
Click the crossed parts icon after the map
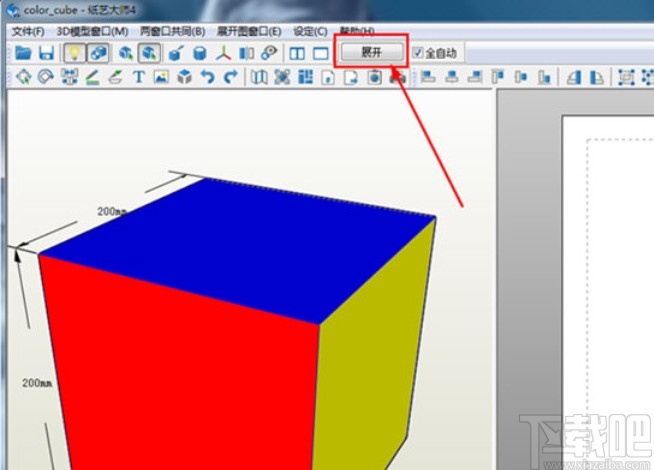pyautogui.click(x=282, y=77)
